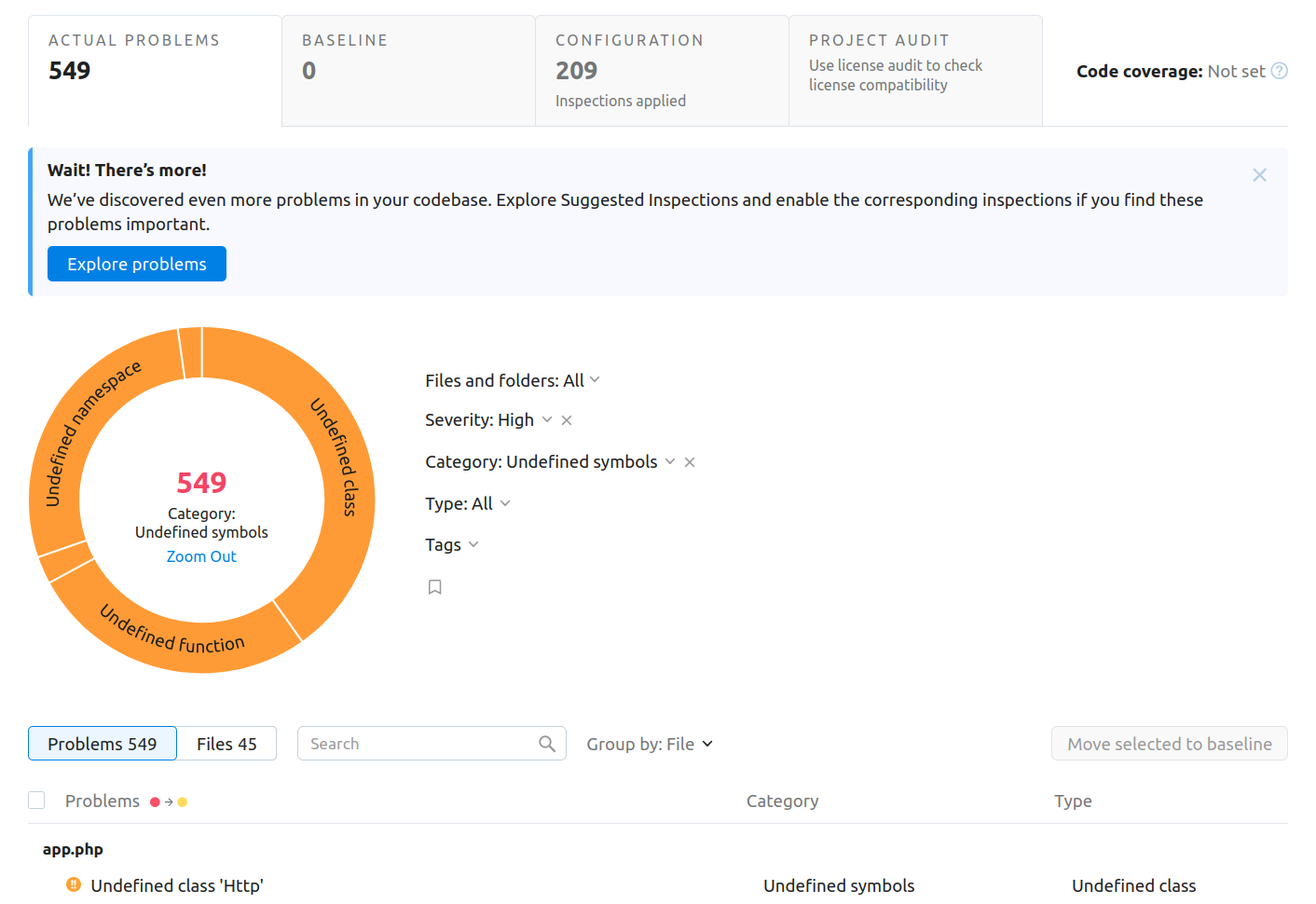Switch to the Files 45 tab
This screenshot has width=1316, height=904.
click(226, 744)
